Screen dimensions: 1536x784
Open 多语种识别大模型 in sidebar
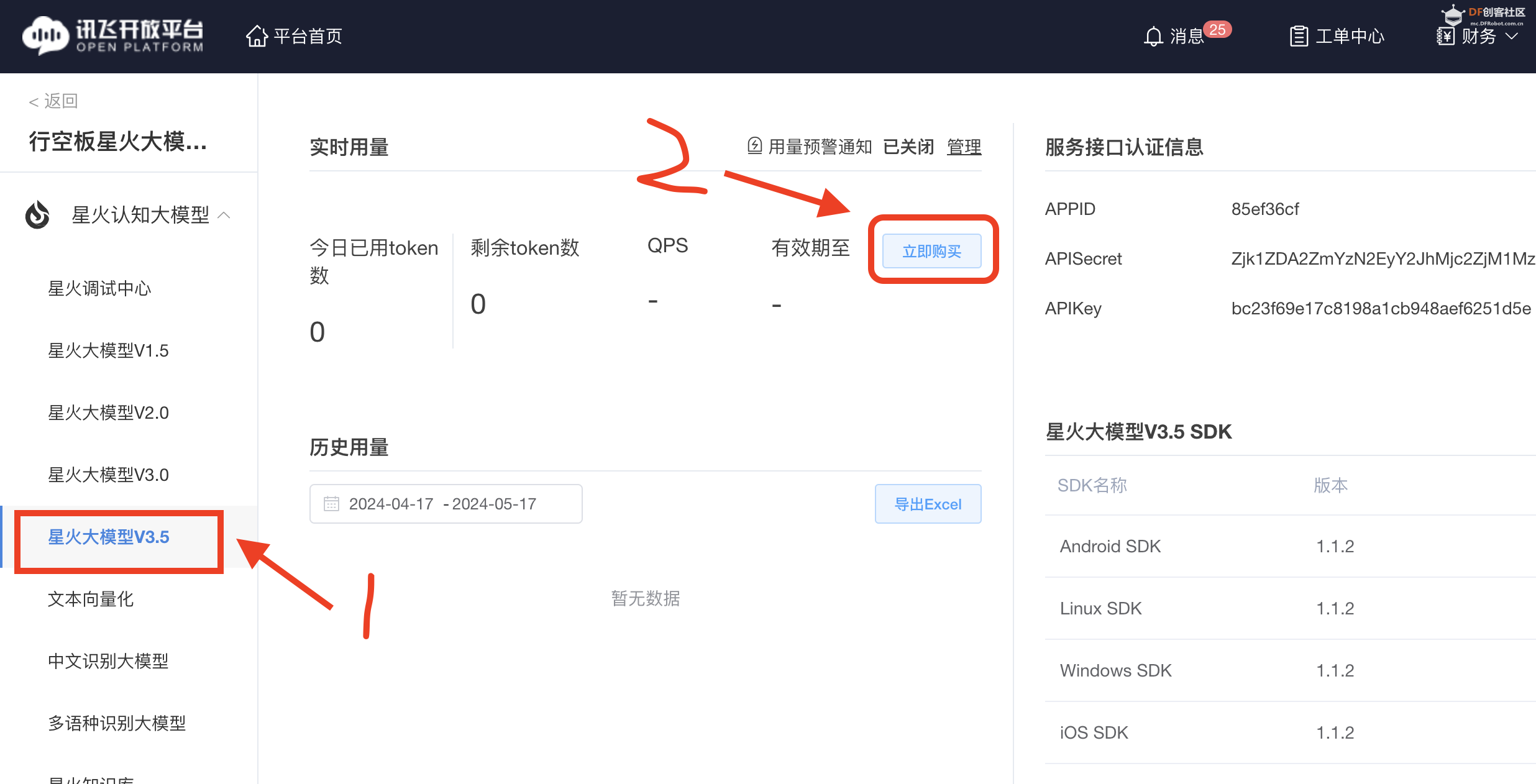tap(117, 723)
